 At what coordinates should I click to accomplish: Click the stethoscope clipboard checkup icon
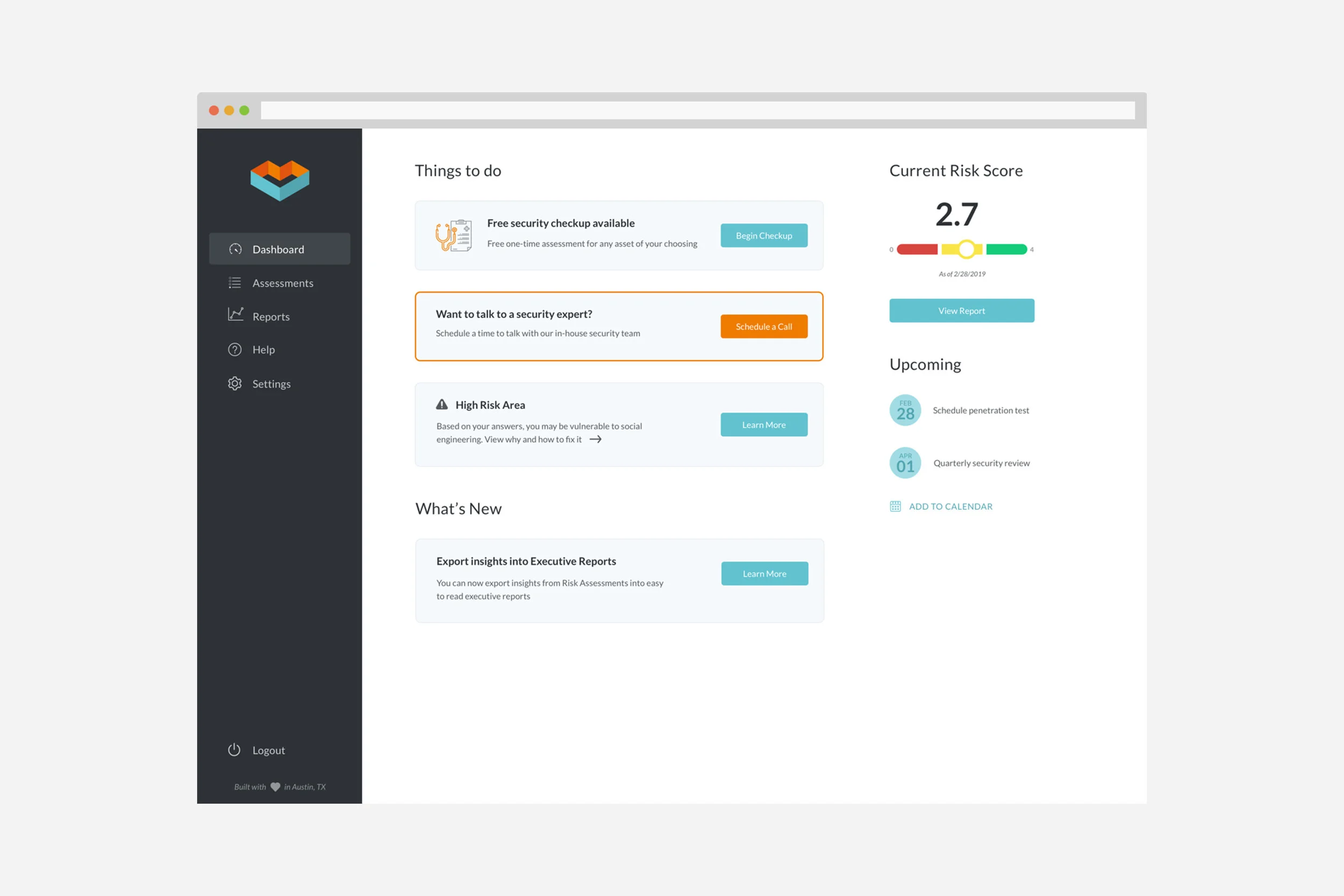pyautogui.click(x=454, y=235)
